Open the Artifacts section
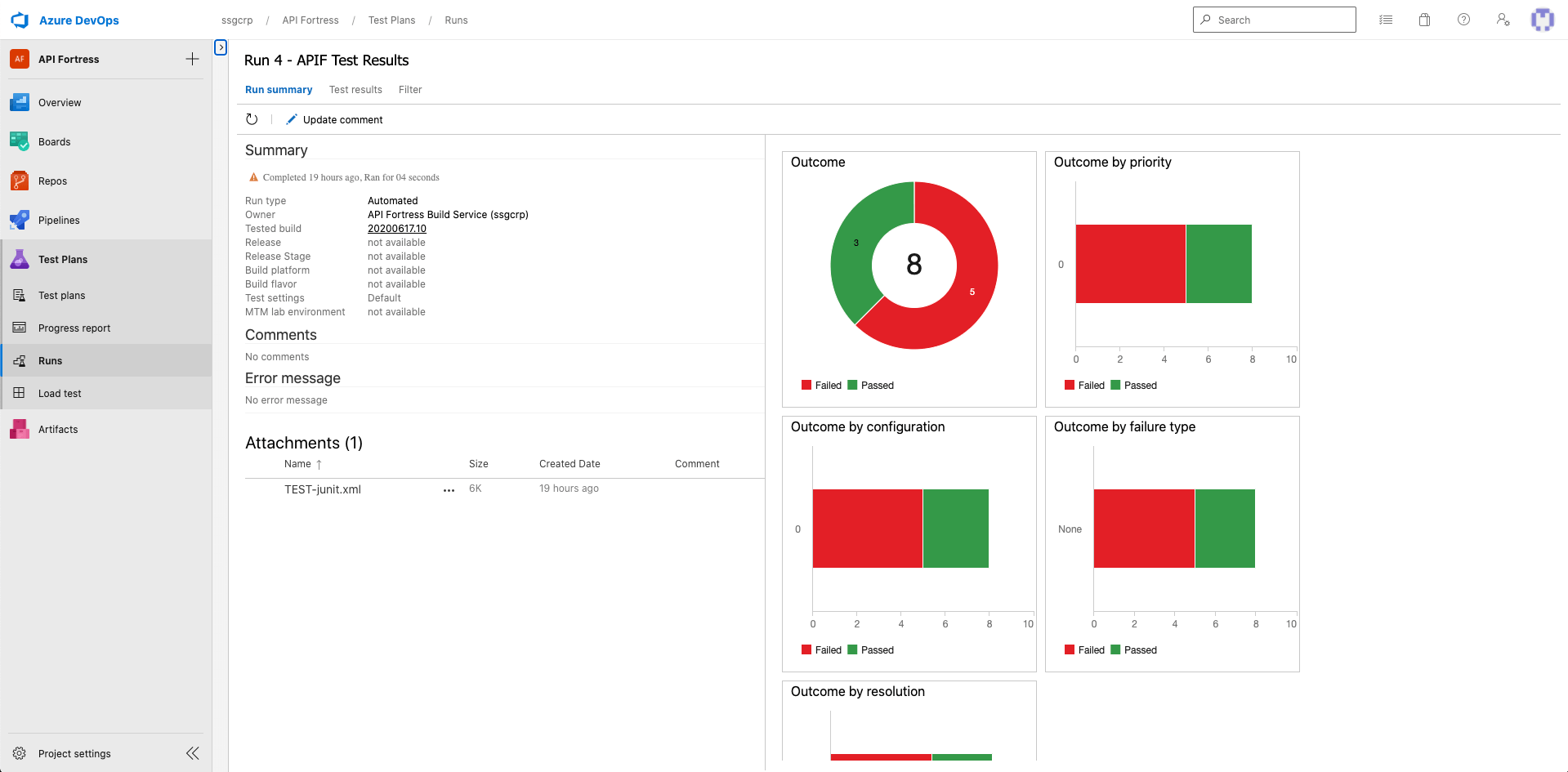 click(x=58, y=429)
